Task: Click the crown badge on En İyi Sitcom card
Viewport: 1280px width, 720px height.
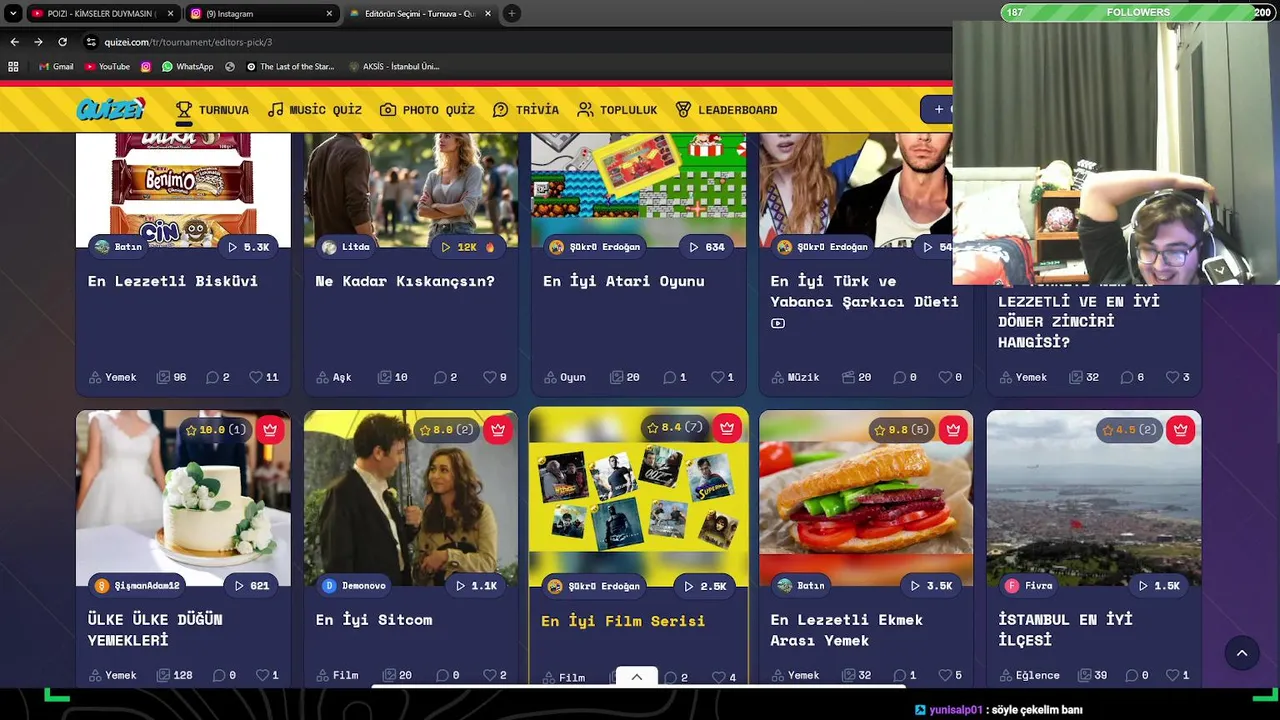Action: point(497,430)
